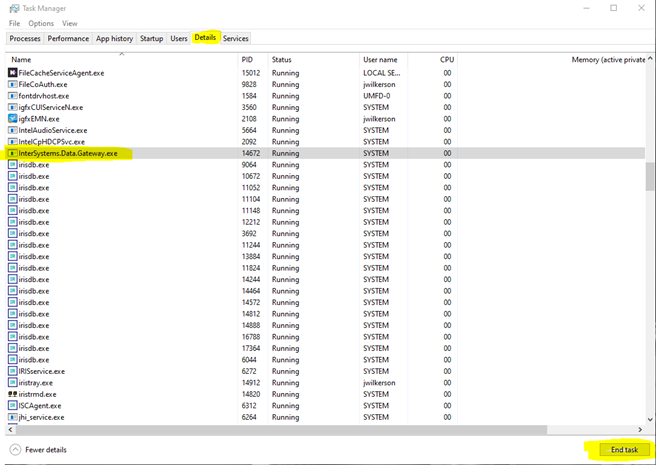Open the File menu
The height and width of the screenshot is (465, 656).
point(13,23)
